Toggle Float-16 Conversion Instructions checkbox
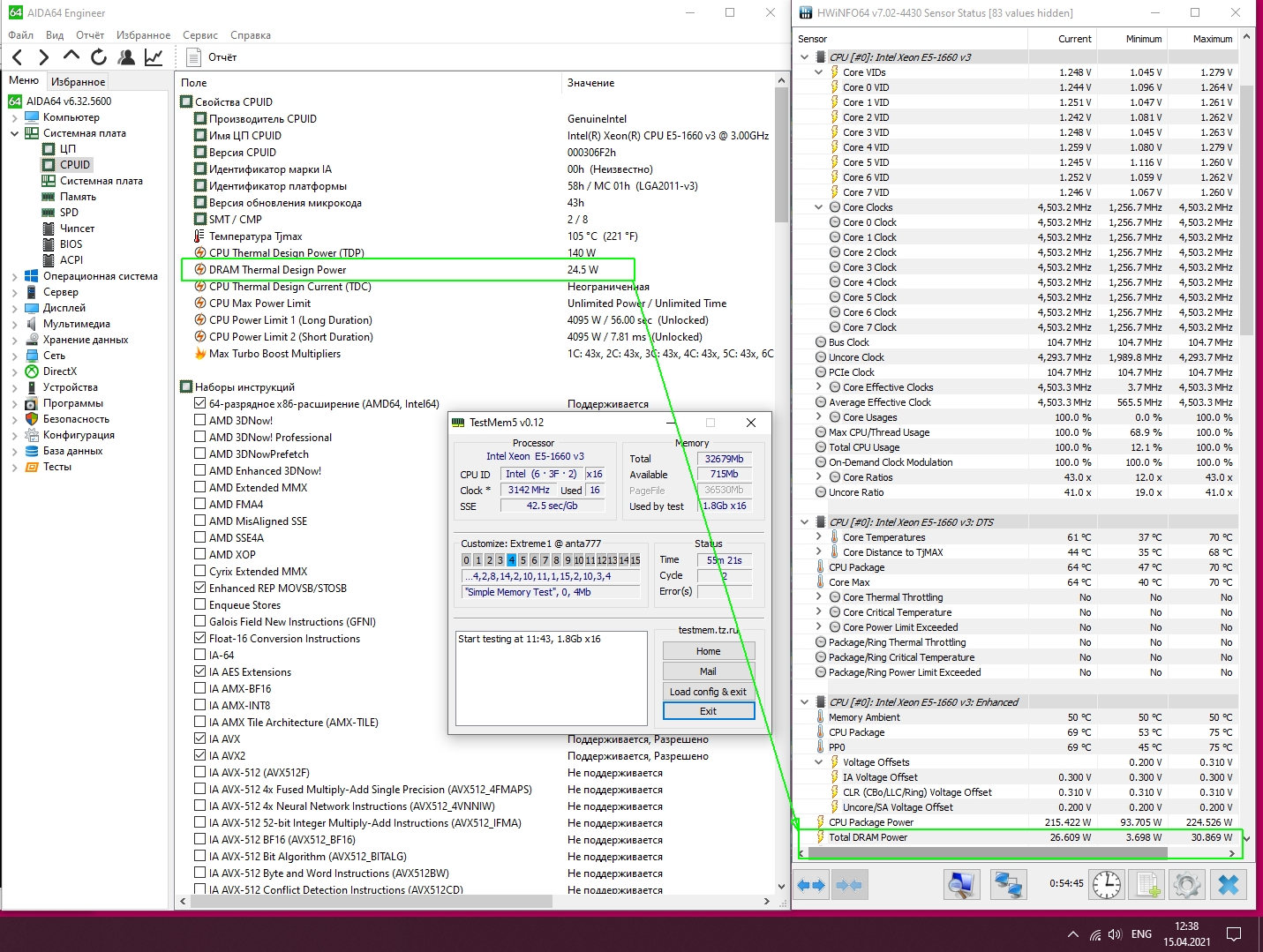1263x952 pixels. coord(200,639)
